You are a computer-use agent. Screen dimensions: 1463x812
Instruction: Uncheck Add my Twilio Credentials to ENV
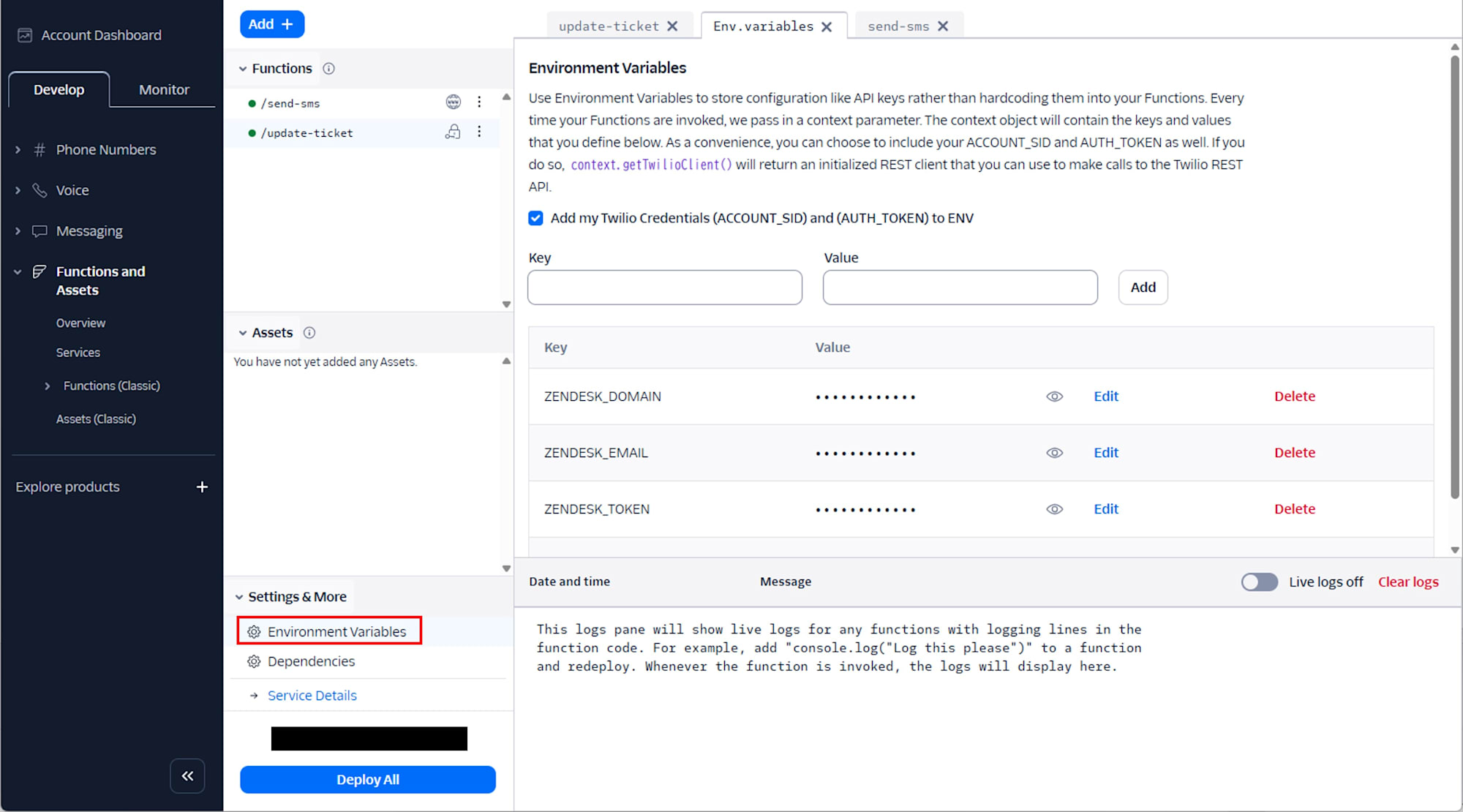click(535, 218)
